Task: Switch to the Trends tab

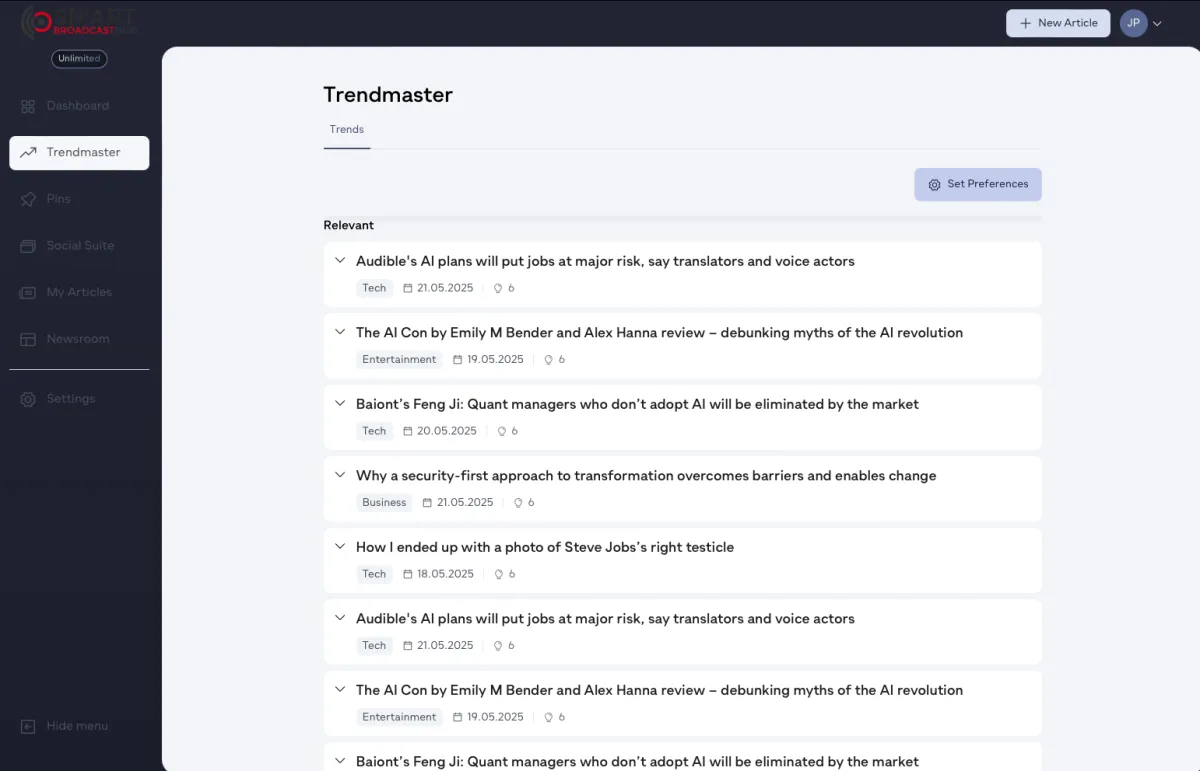Action: [x=347, y=130]
